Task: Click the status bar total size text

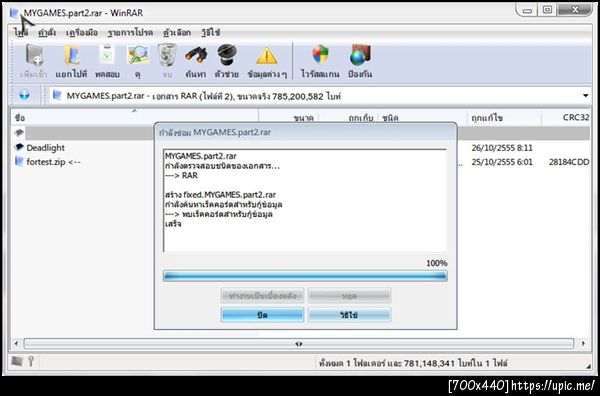Action: [x=413, y=363]
